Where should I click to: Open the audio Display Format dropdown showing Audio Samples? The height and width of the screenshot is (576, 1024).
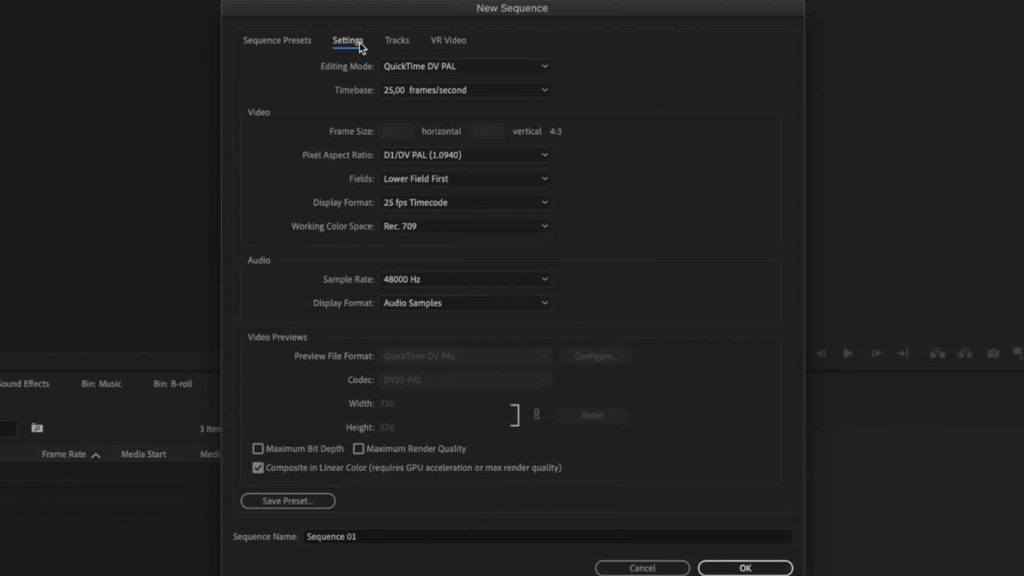coord(465,303)
